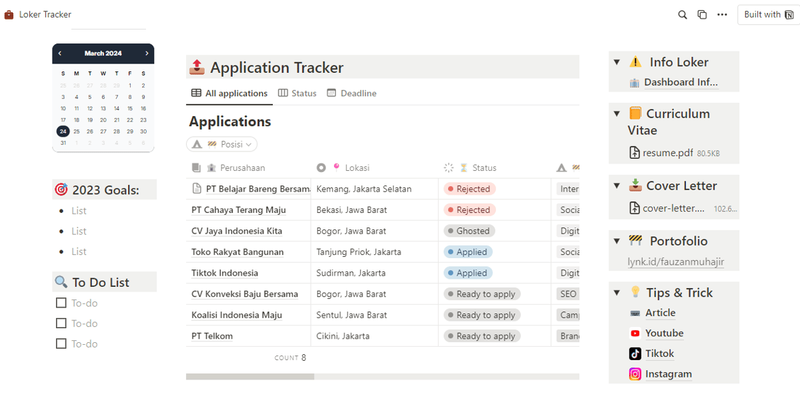Click the warning icon beside Info Loker
Viewport: 800px width, 401px height.
[635, 62]
